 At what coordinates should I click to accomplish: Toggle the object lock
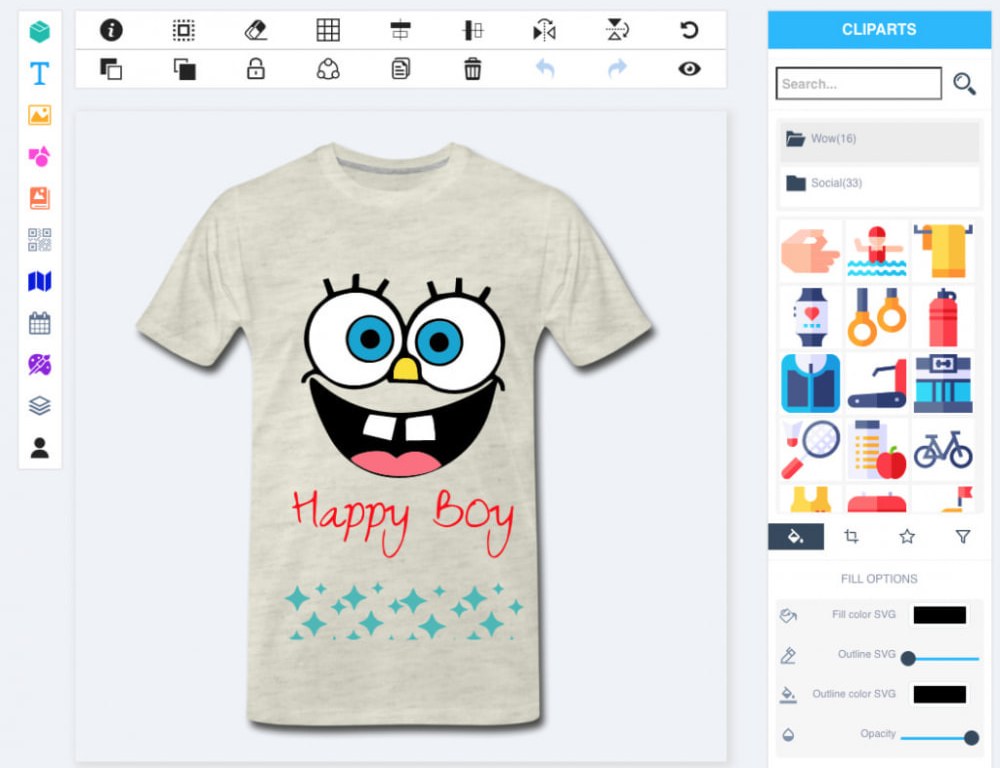point(256,68)
